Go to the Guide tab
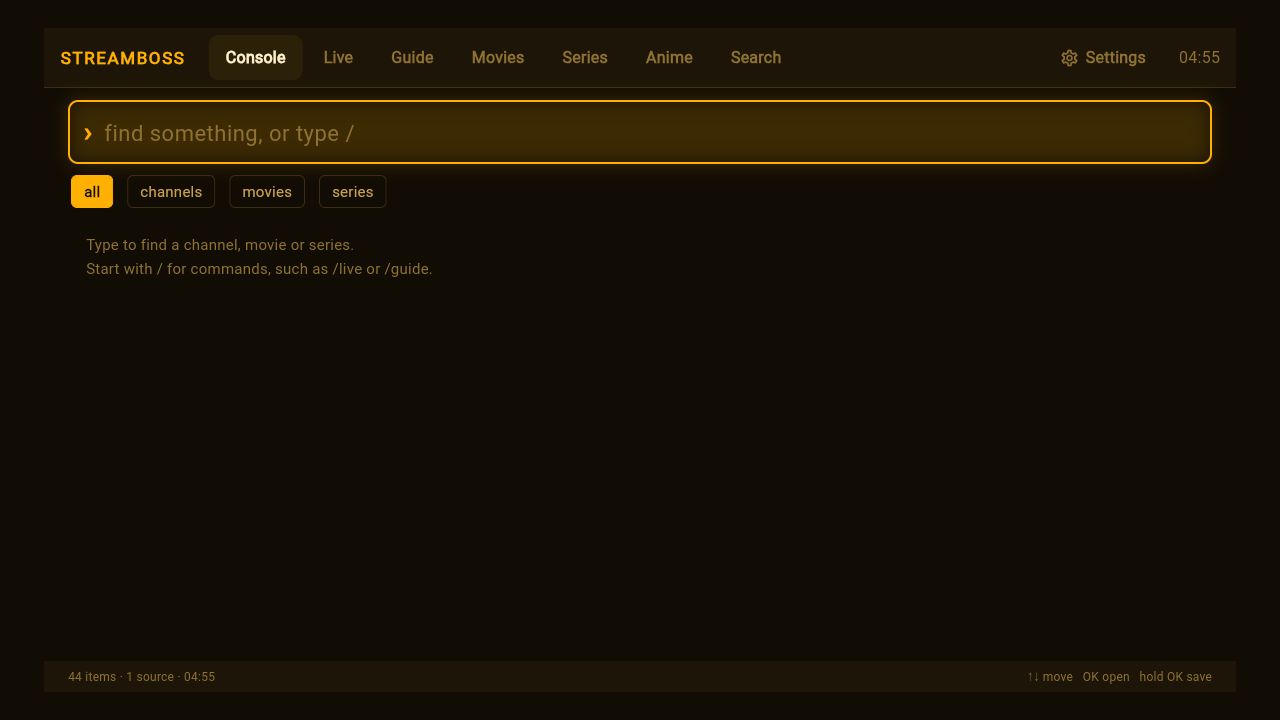 coord(412,58)
